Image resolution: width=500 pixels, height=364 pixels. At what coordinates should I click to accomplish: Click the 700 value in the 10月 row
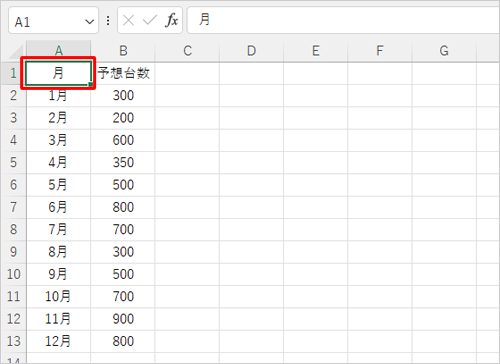123,297
